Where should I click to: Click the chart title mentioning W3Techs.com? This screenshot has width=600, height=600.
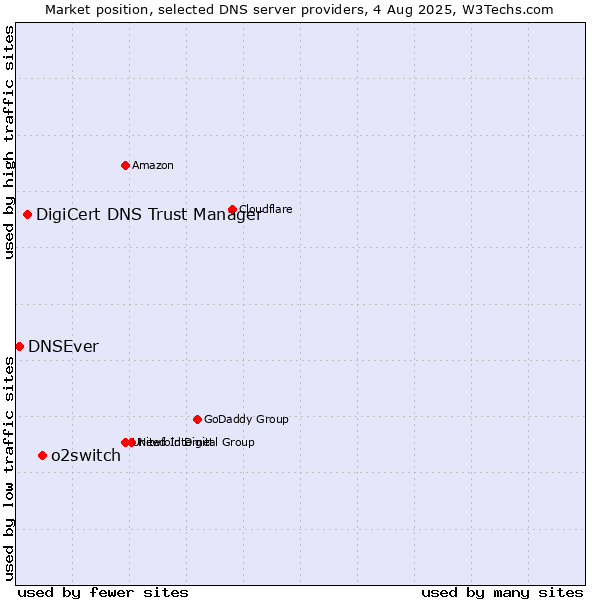299,10
